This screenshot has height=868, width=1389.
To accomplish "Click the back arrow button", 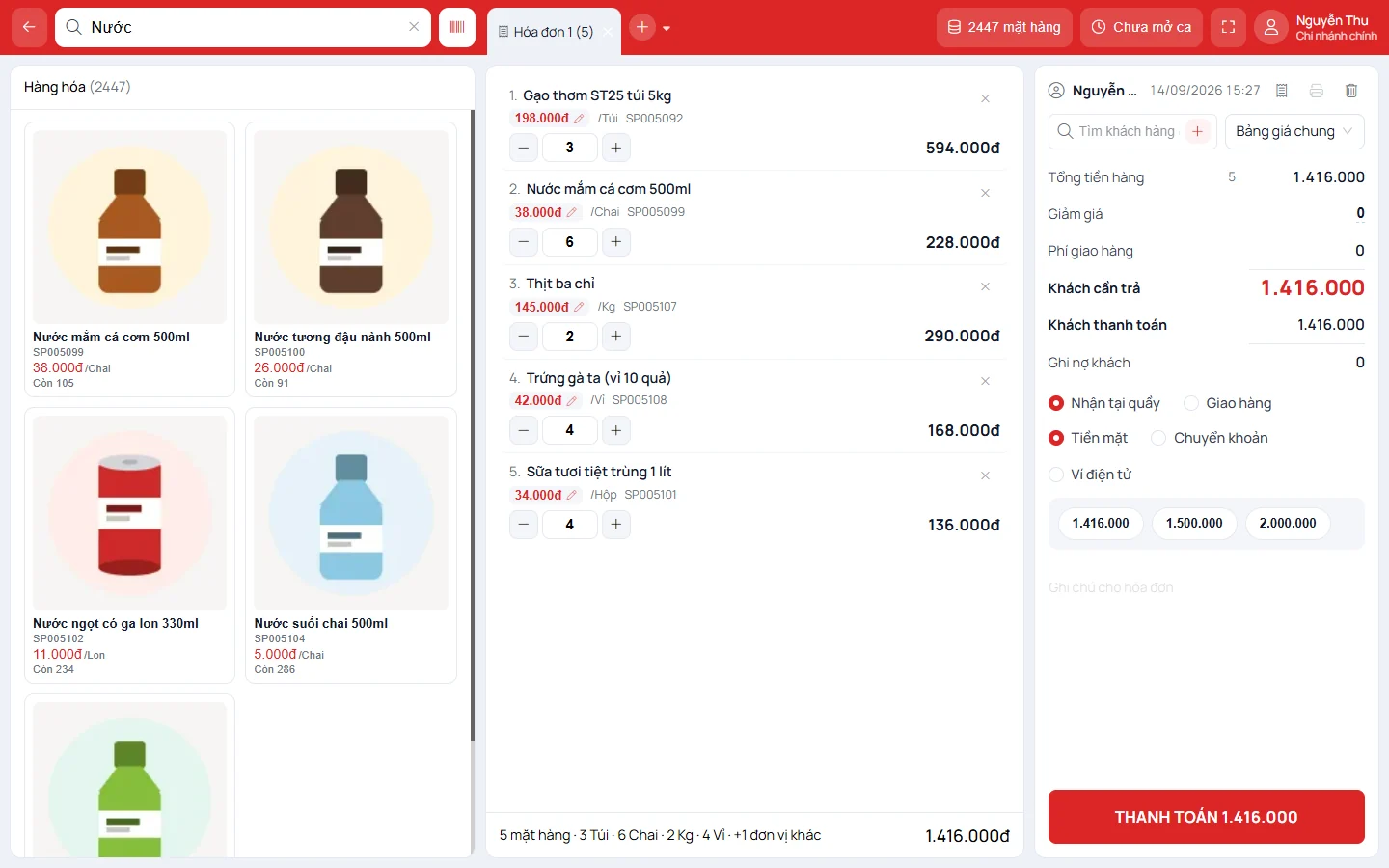I will (x=29, y=27).
